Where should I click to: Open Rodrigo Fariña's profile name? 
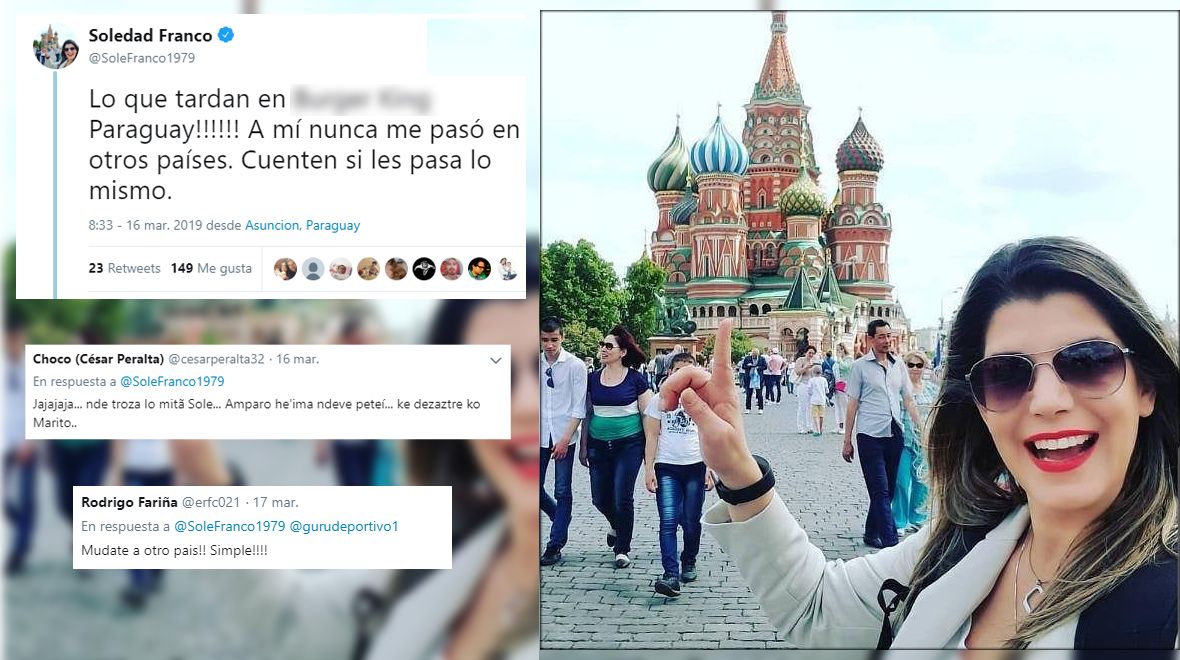coord(129,502)
